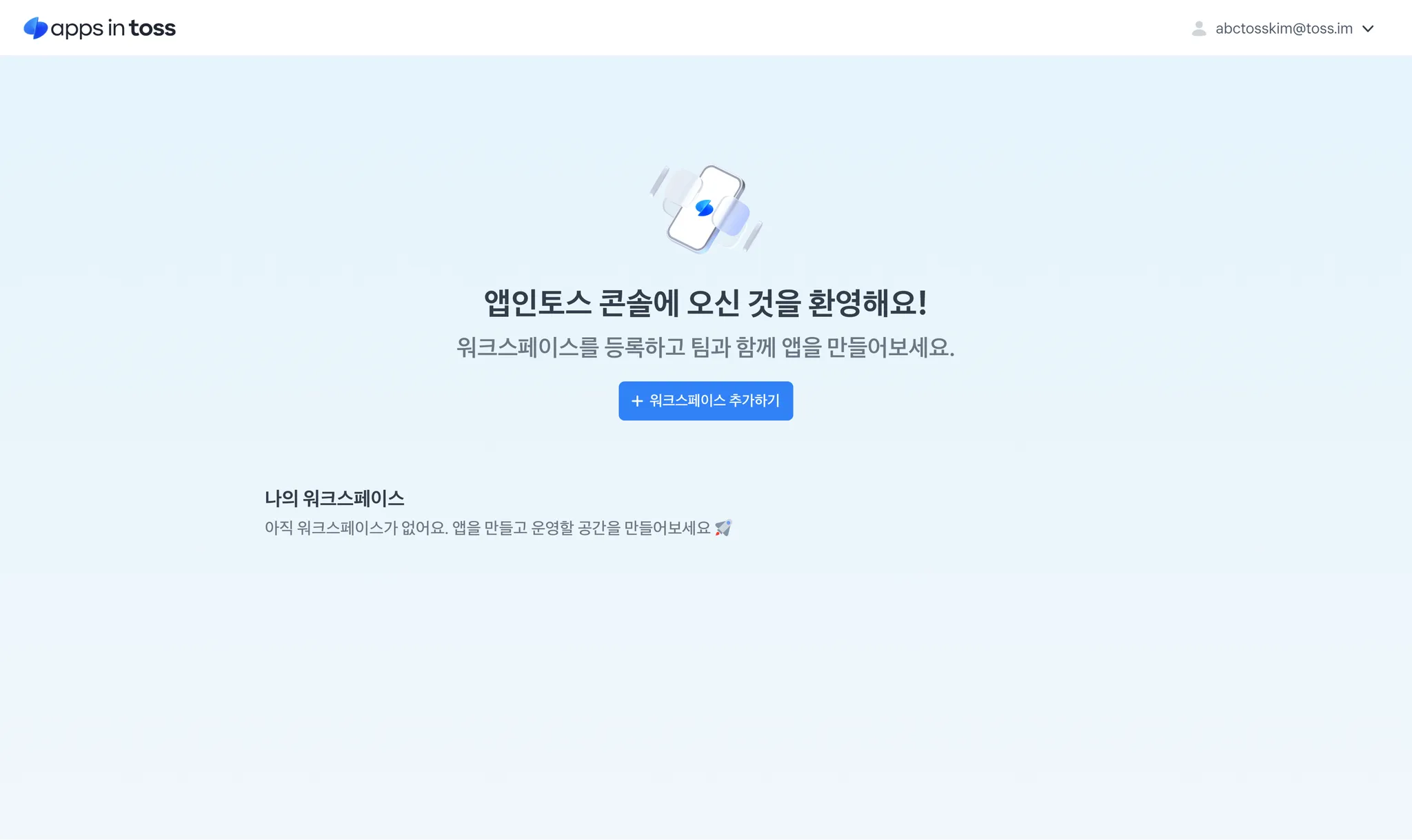Expand the account dropdown chevron
Viewport: 1412px width, 840px height.
(1369, 29)
